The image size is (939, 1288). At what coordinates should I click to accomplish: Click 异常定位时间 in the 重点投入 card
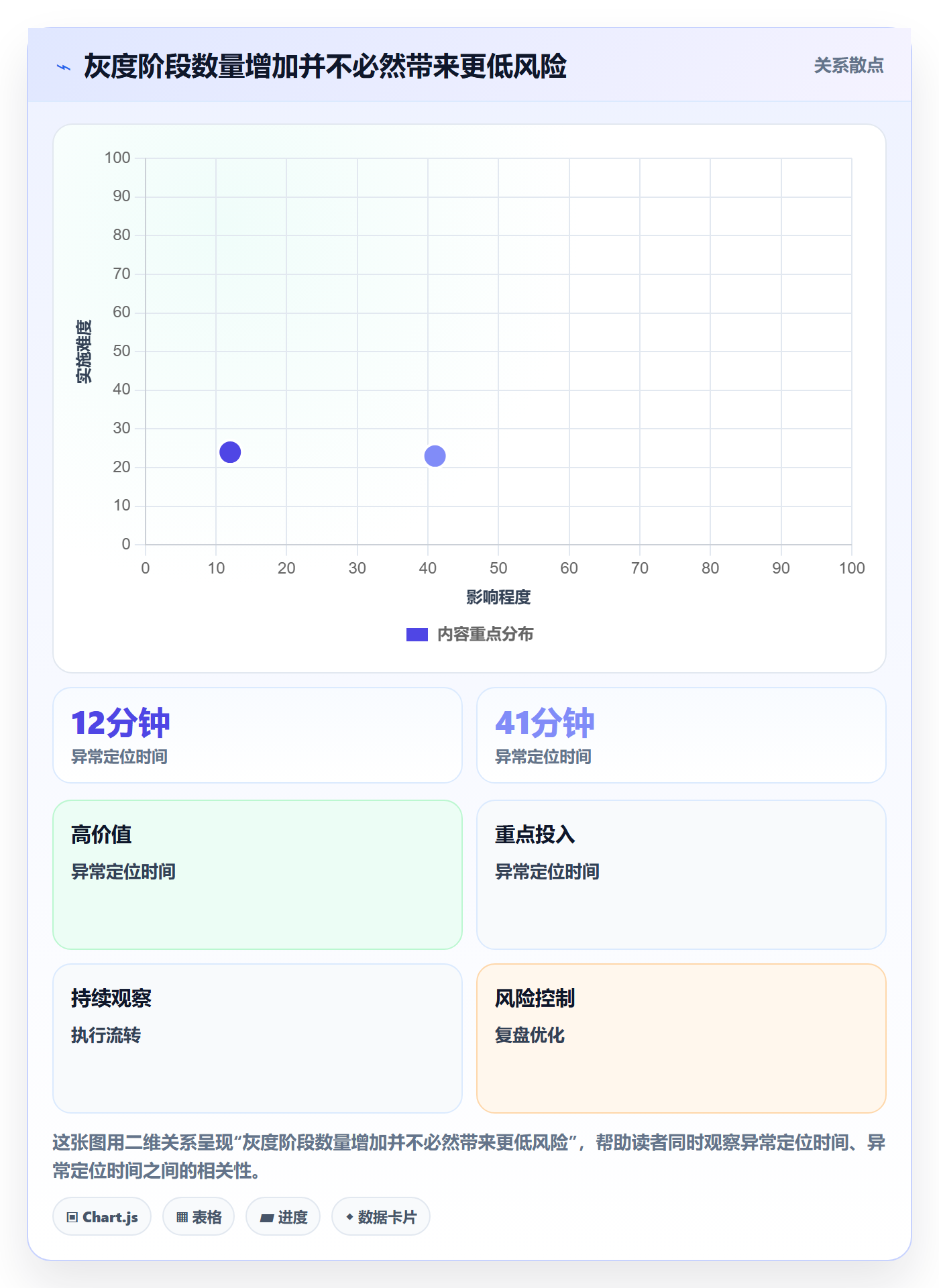pos(547,871)
